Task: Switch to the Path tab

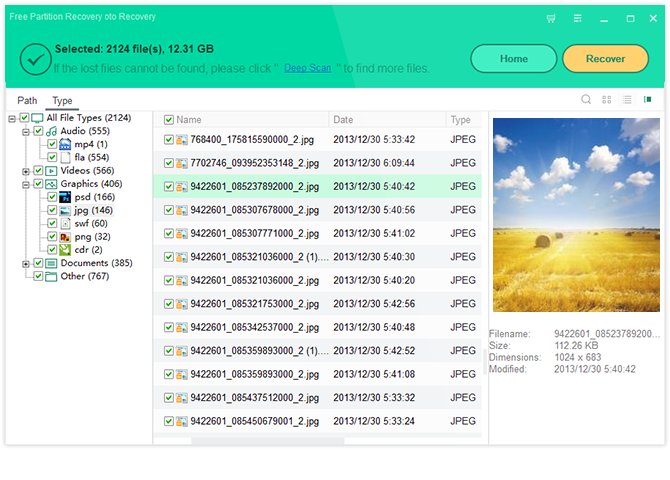Action: 27,101
